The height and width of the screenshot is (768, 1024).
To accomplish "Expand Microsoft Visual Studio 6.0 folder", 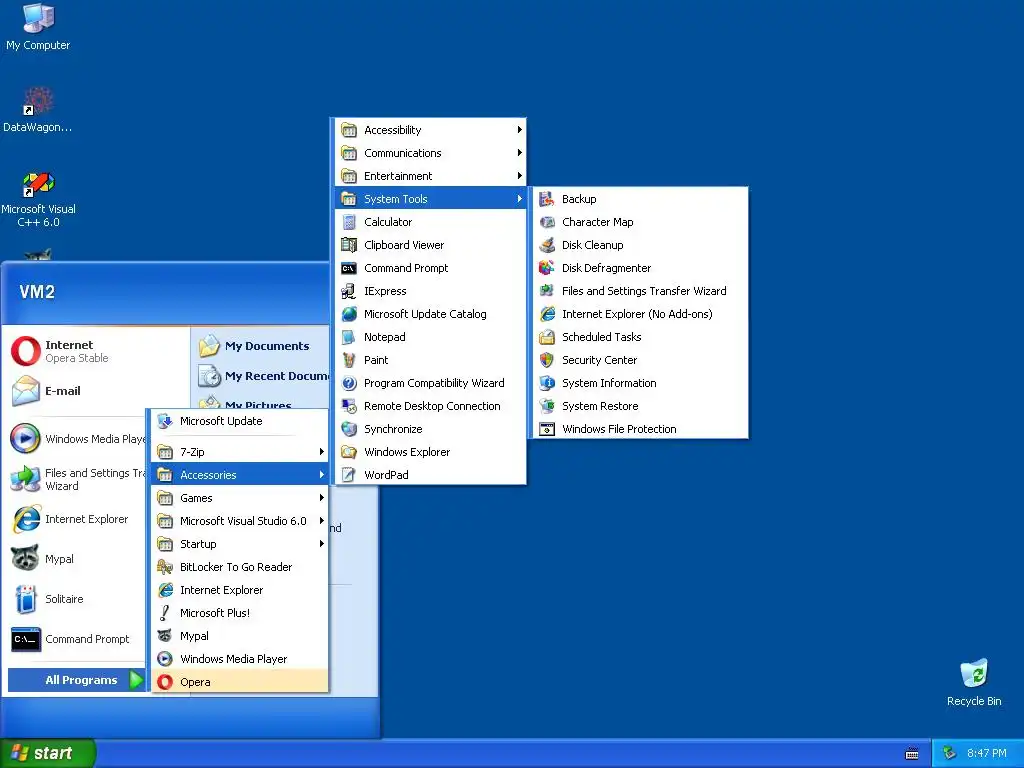I will point(239,520).
